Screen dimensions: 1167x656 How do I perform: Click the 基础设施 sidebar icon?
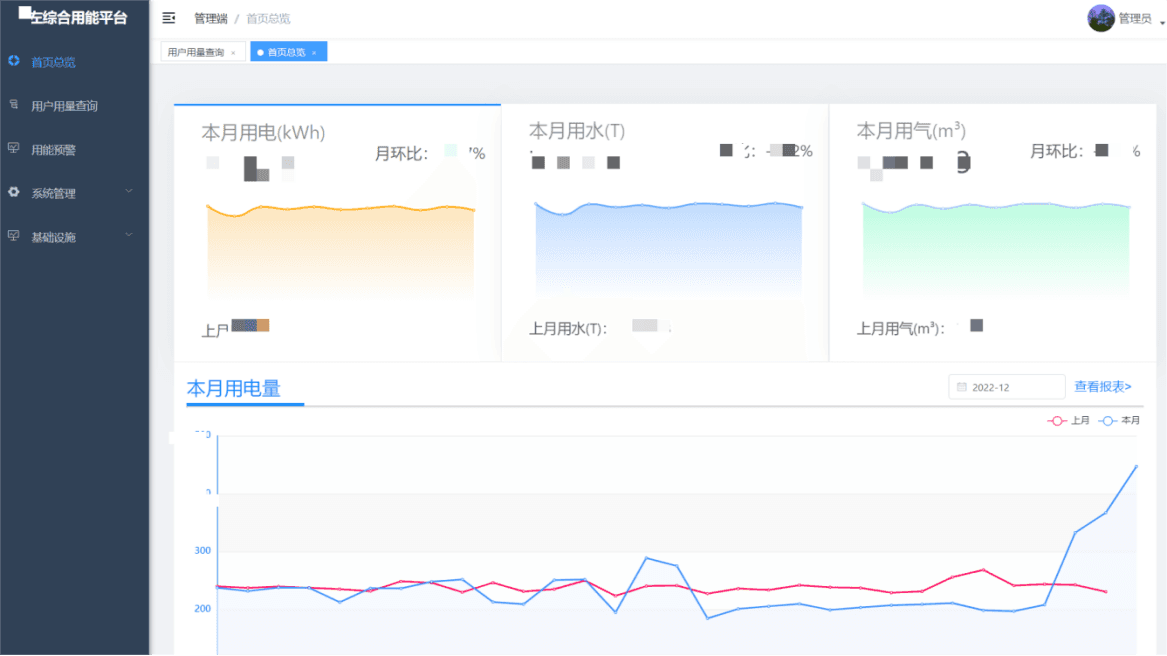pos(14,236)
